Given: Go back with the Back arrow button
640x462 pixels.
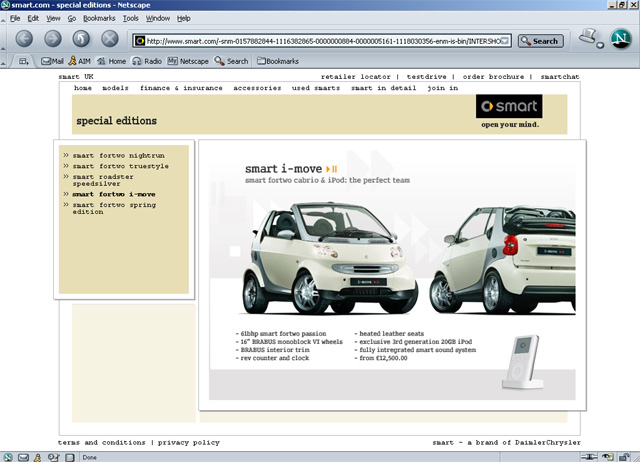Looking at the screenshot, I should (24, 39).
